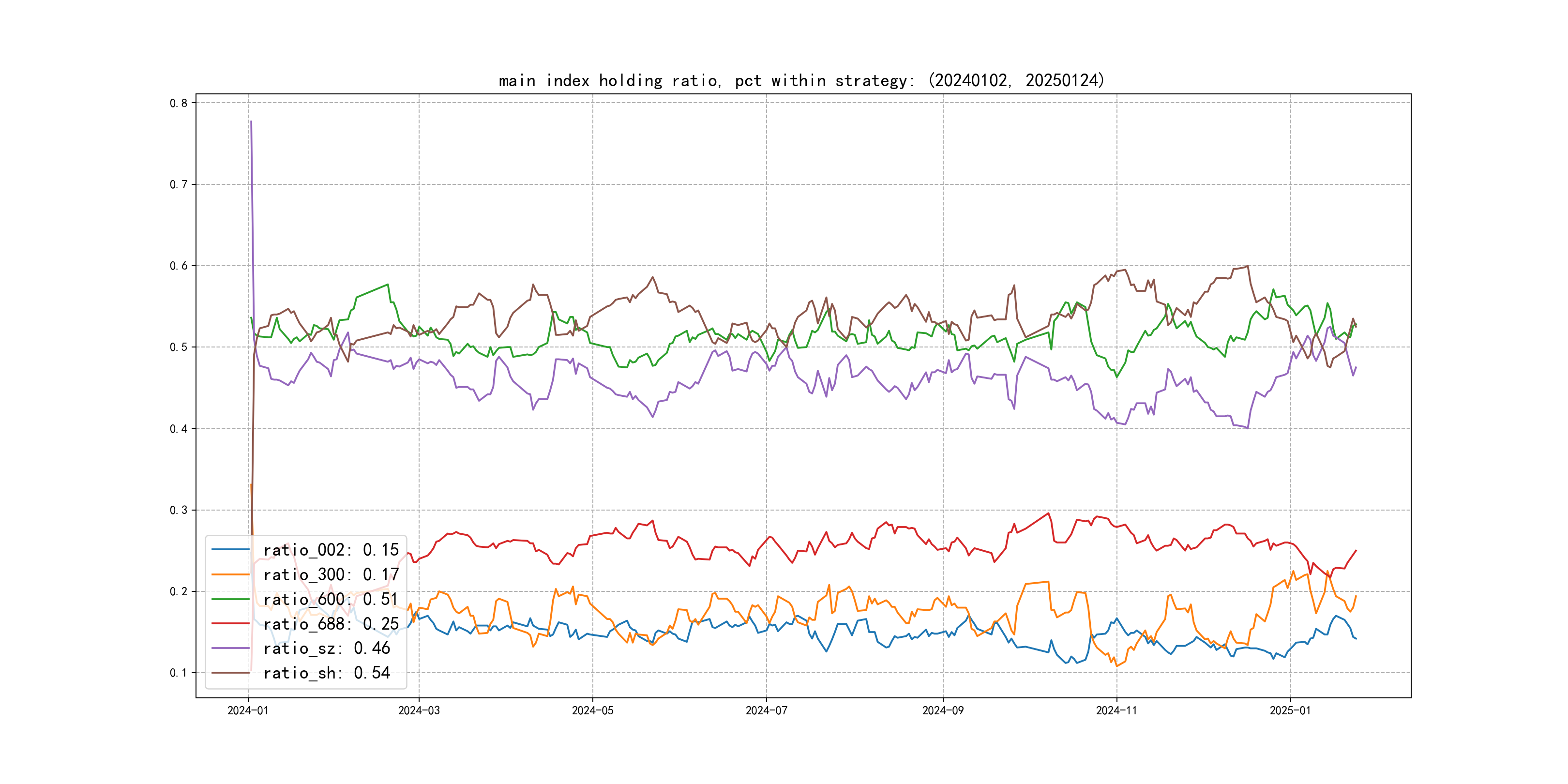The image size is (1568, 784).
Task: Click the ratio_300 orange legend line swatch
Action: point(231,574)
